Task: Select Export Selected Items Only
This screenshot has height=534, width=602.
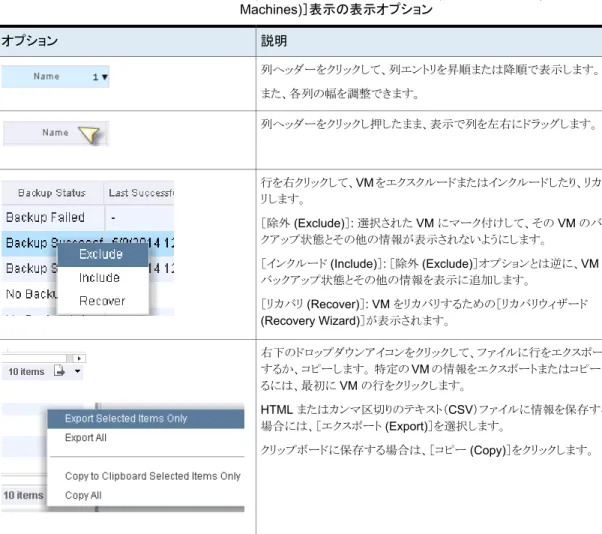Action: (x=146, y=418)
